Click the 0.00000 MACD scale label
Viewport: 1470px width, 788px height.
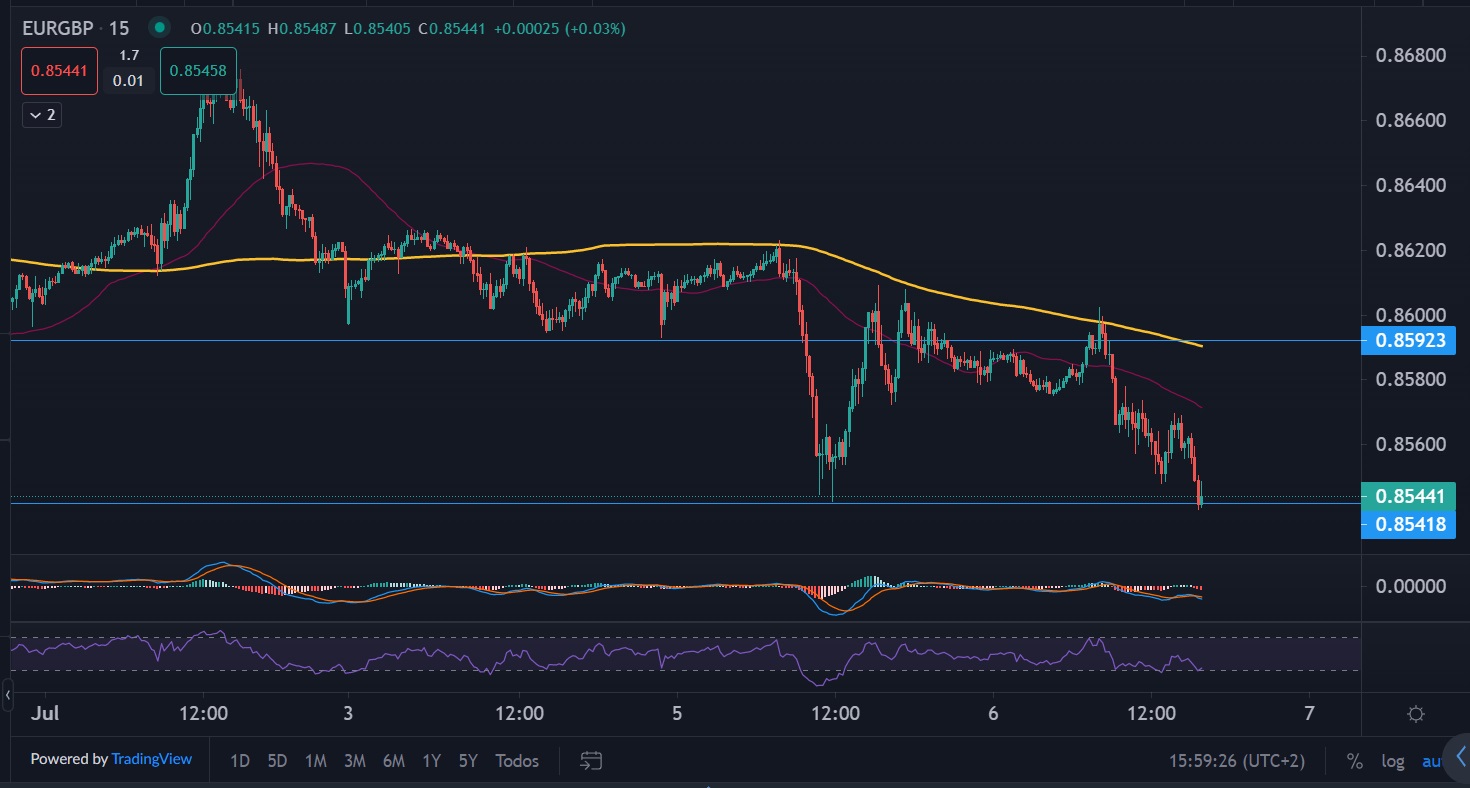[x=1410, y=586]
